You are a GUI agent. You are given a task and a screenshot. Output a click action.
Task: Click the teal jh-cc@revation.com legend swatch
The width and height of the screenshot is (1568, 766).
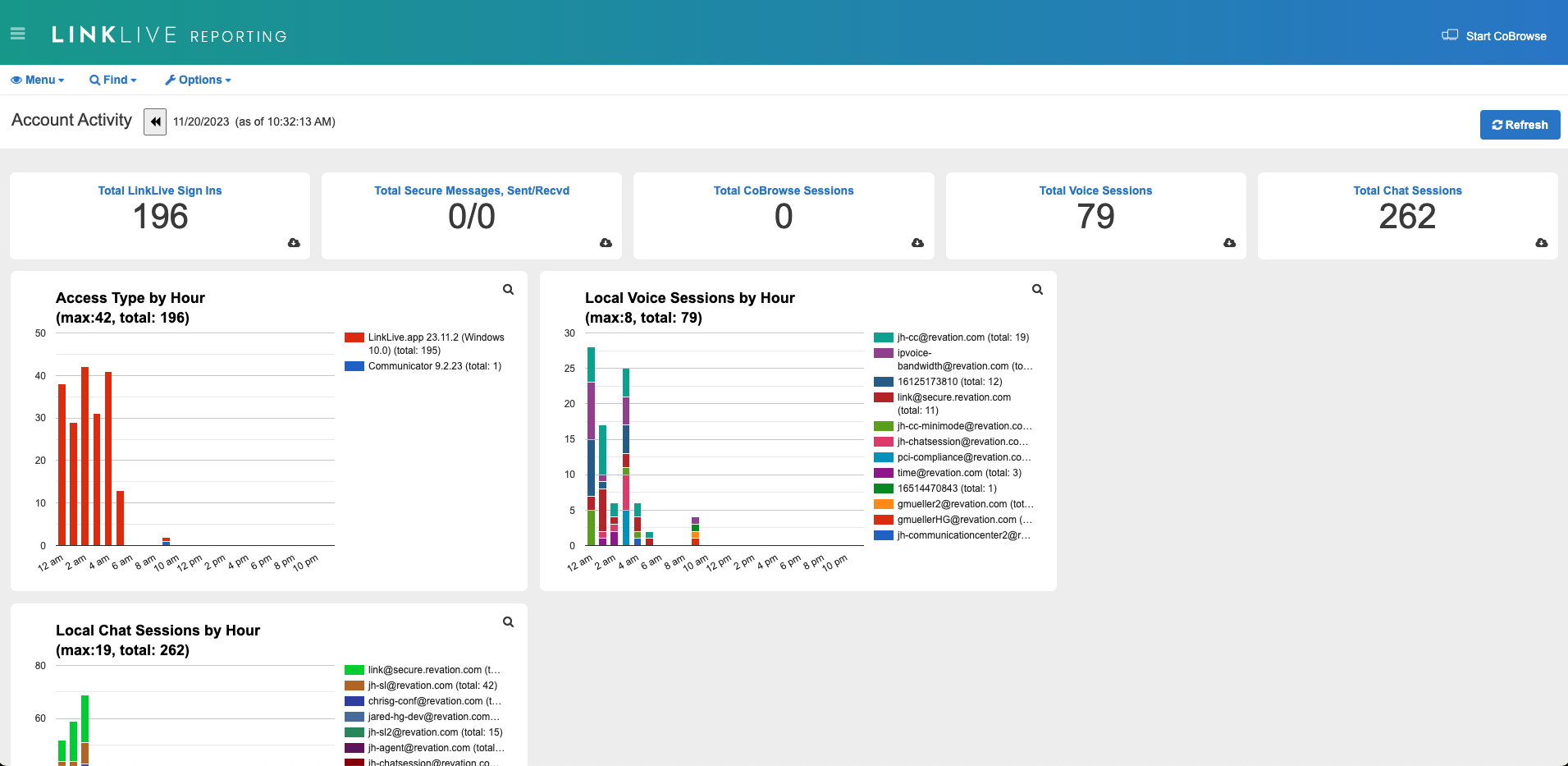884,337
